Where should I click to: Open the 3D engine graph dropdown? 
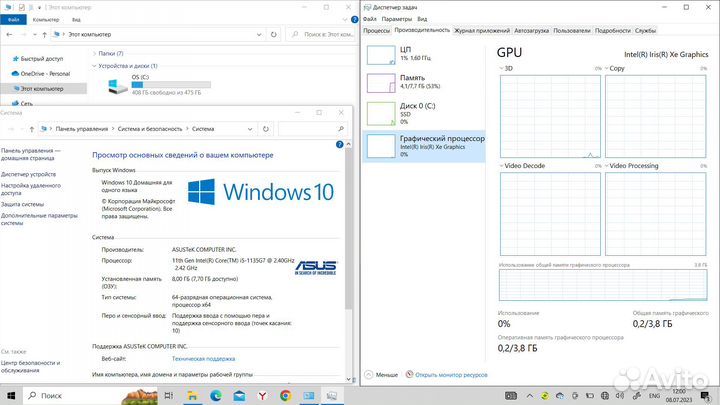(503, 68)
